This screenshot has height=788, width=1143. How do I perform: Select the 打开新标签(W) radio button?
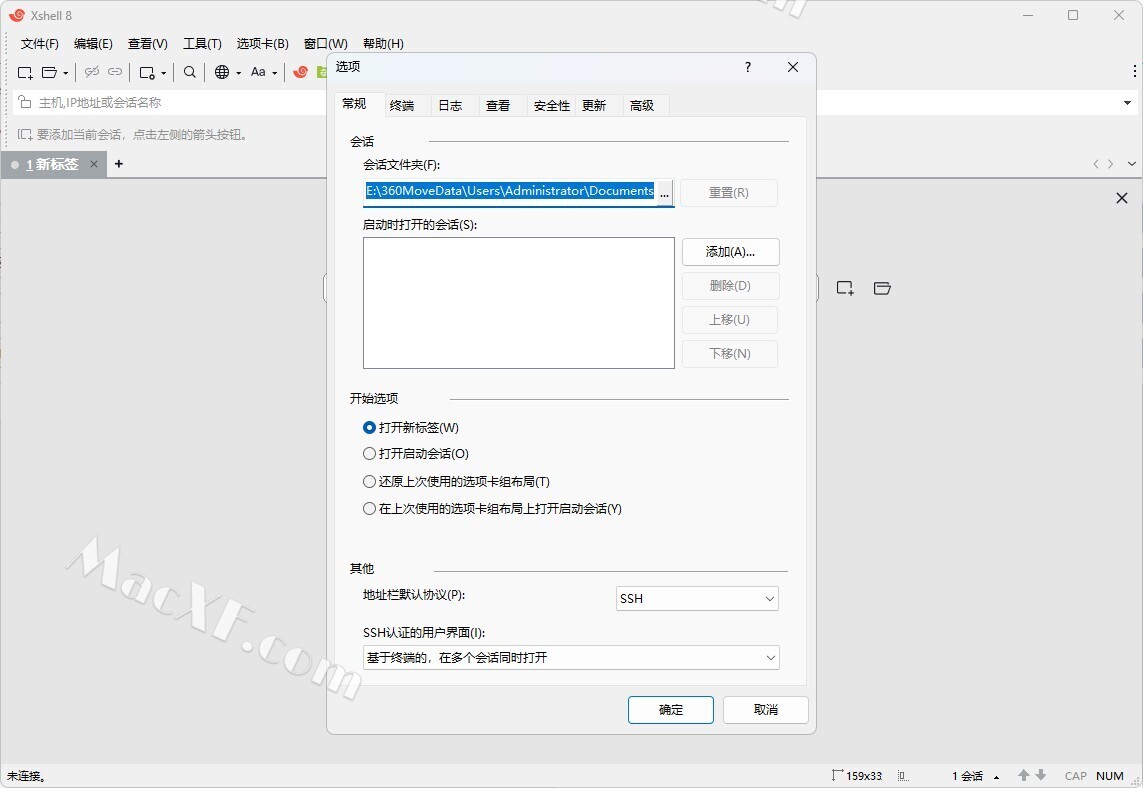370,428
